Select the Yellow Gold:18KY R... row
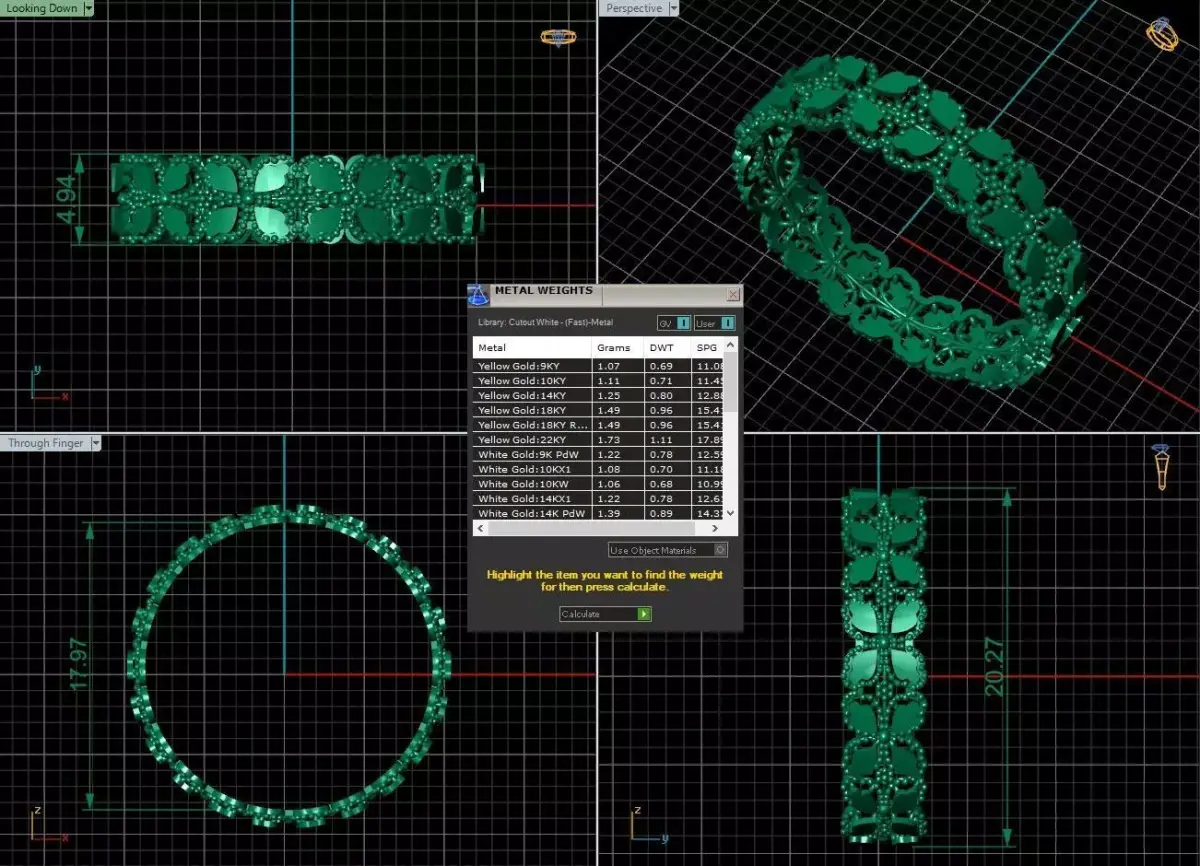Viewport: 1200px width, 866px height. tap(598, 425)
